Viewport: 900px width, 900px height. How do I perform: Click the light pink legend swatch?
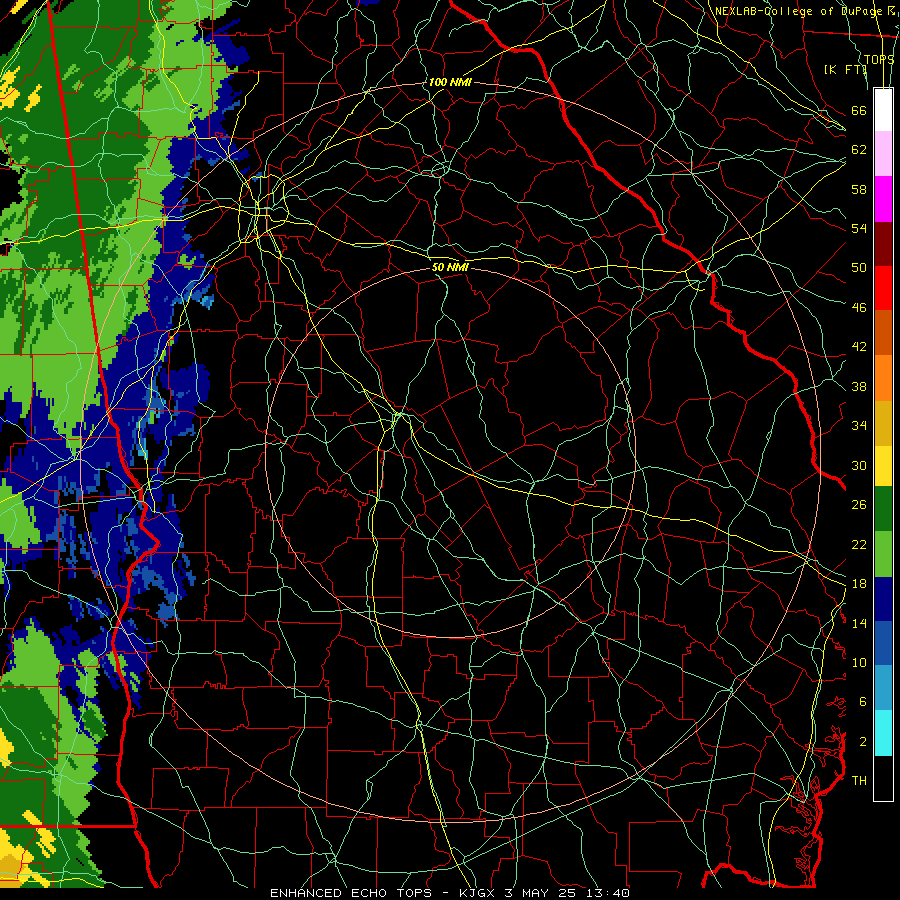pyautogui.click(x=883, y=153)
